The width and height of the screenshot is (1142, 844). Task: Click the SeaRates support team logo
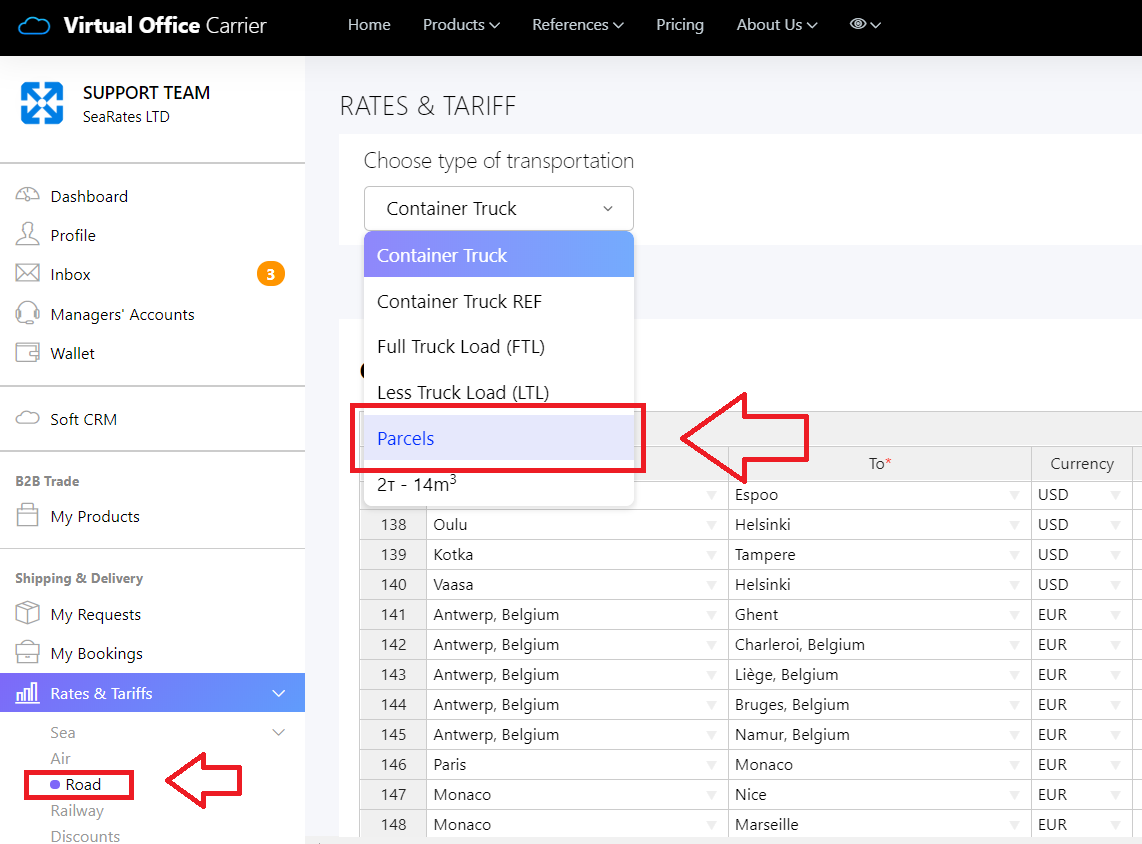pyautogui.click(x=42, y=103)
